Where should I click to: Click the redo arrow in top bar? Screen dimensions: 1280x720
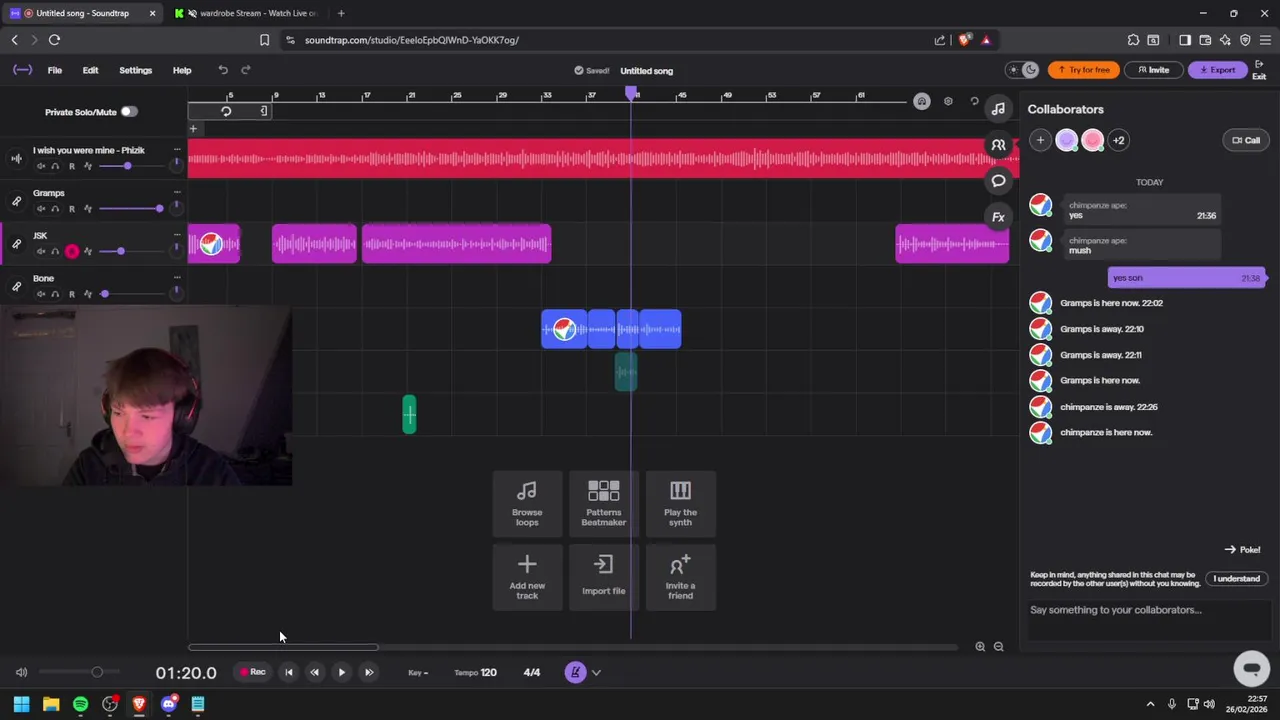pyautogui.click(x=246, y=70)
